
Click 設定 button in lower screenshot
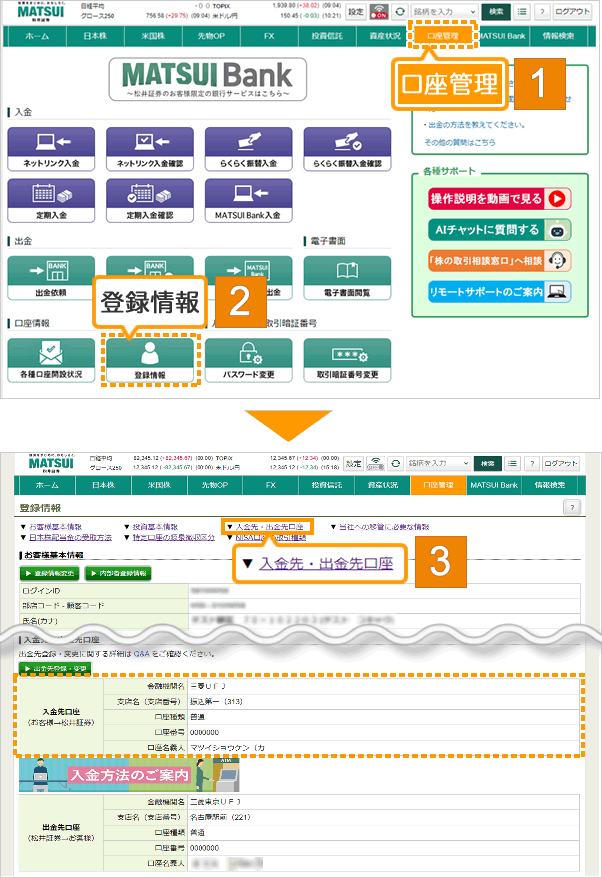coord(353,463)
